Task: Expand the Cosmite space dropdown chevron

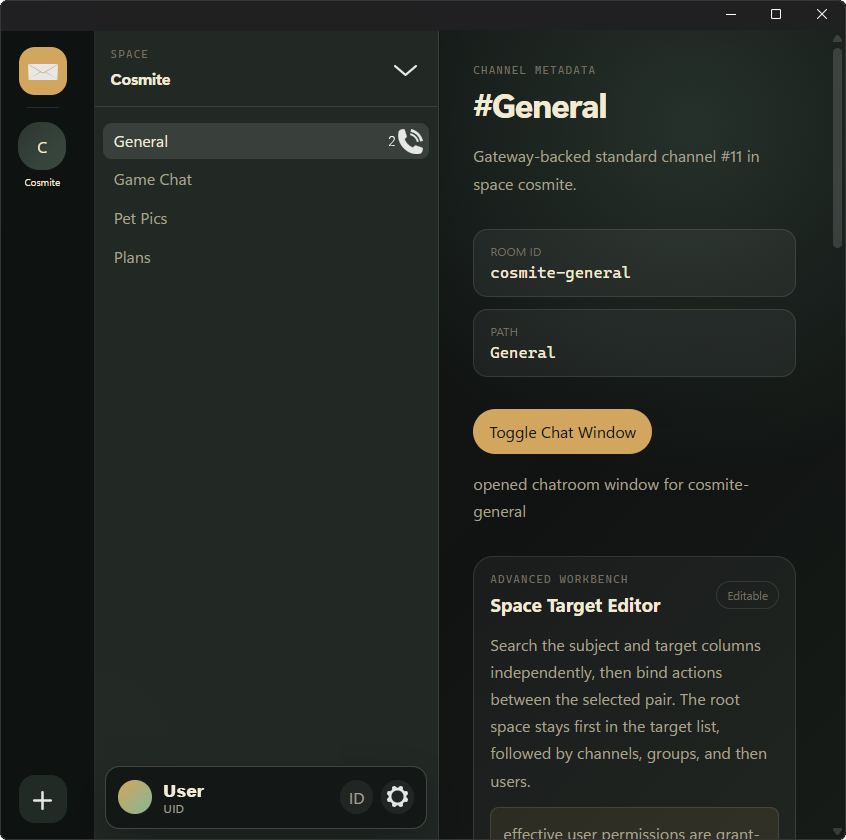Action: (405, 70)
